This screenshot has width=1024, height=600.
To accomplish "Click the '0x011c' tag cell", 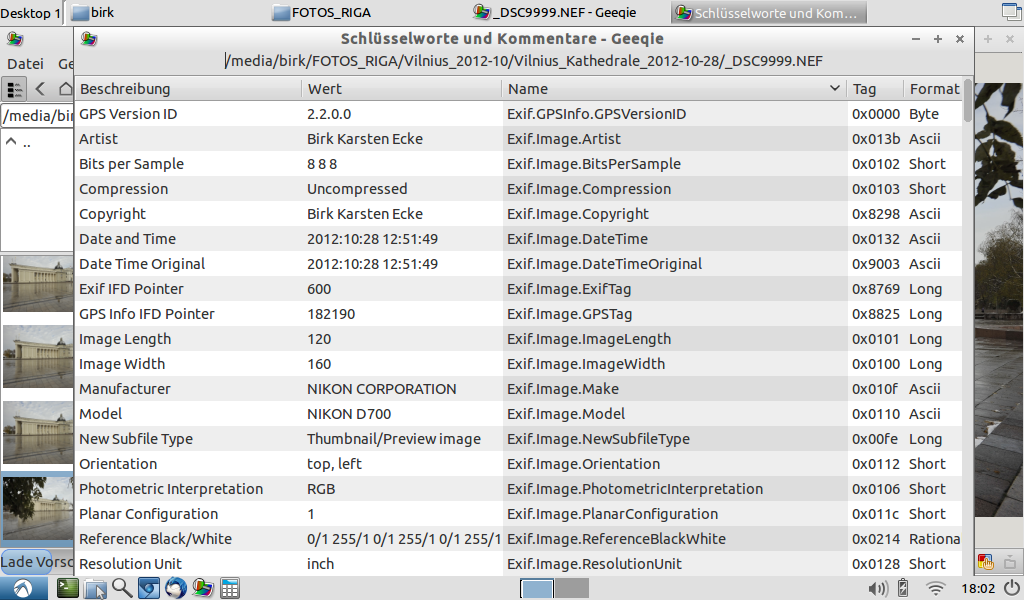I will pyautogui.click(x=876, y=514).
